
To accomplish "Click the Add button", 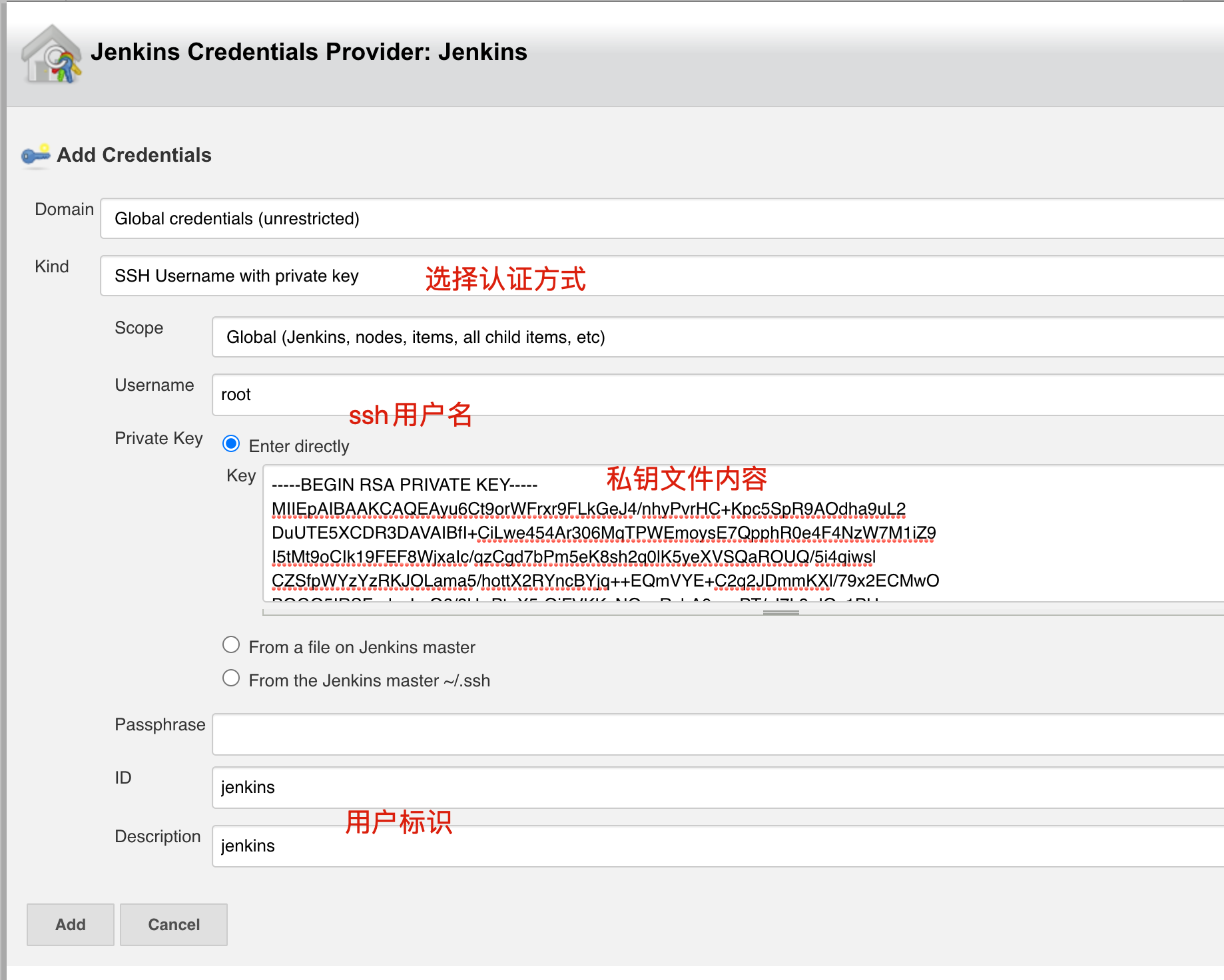I will pos(71,925).
